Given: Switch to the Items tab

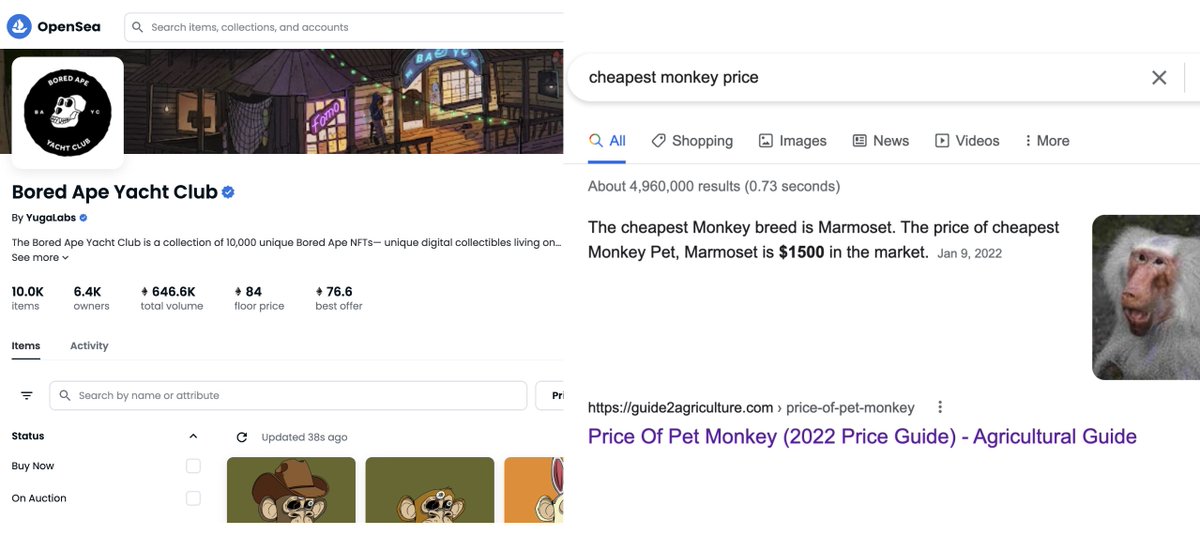Looking at the screenshot, I should pyautogui.click(x=26, y=346).
